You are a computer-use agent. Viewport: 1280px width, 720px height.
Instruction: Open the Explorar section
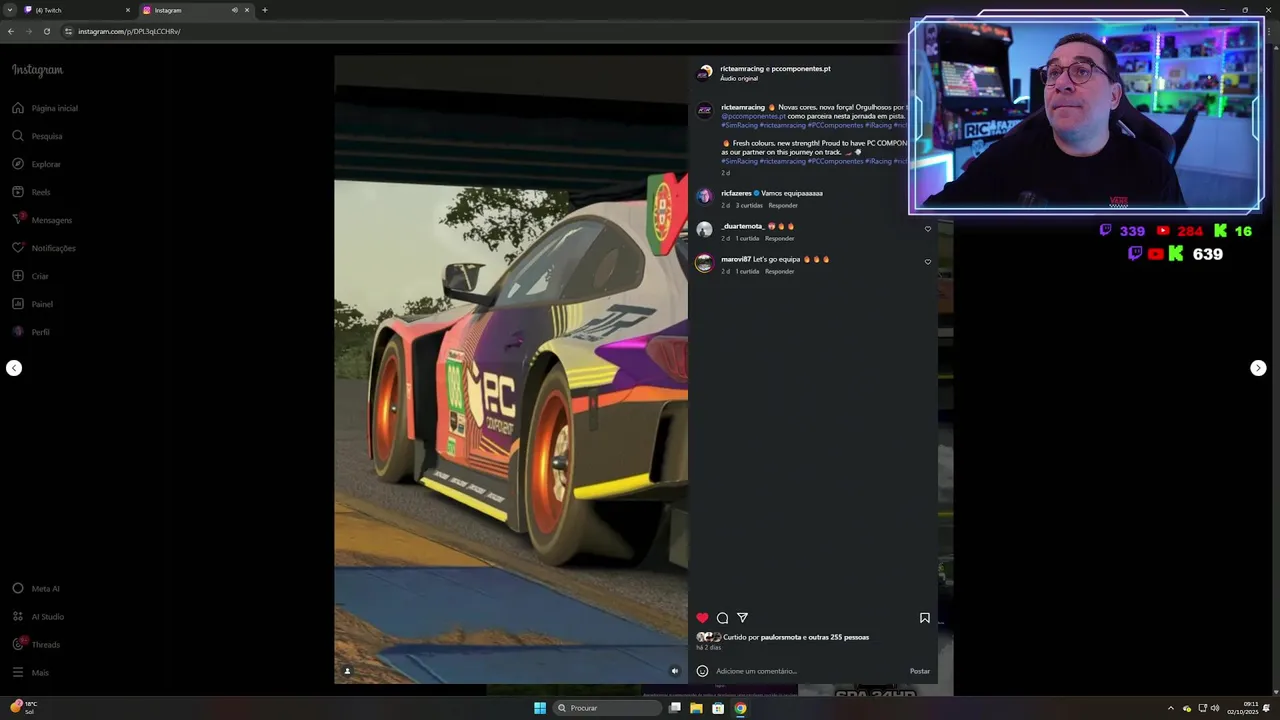point(37,164)
